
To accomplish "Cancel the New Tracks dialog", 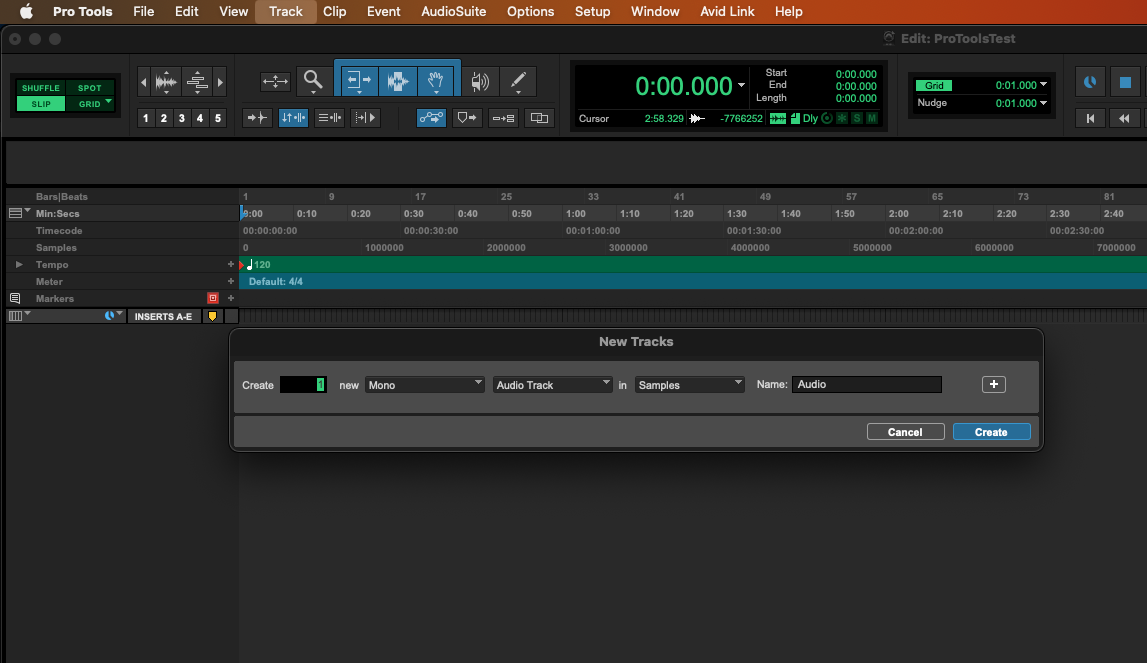I will [906, 432].
